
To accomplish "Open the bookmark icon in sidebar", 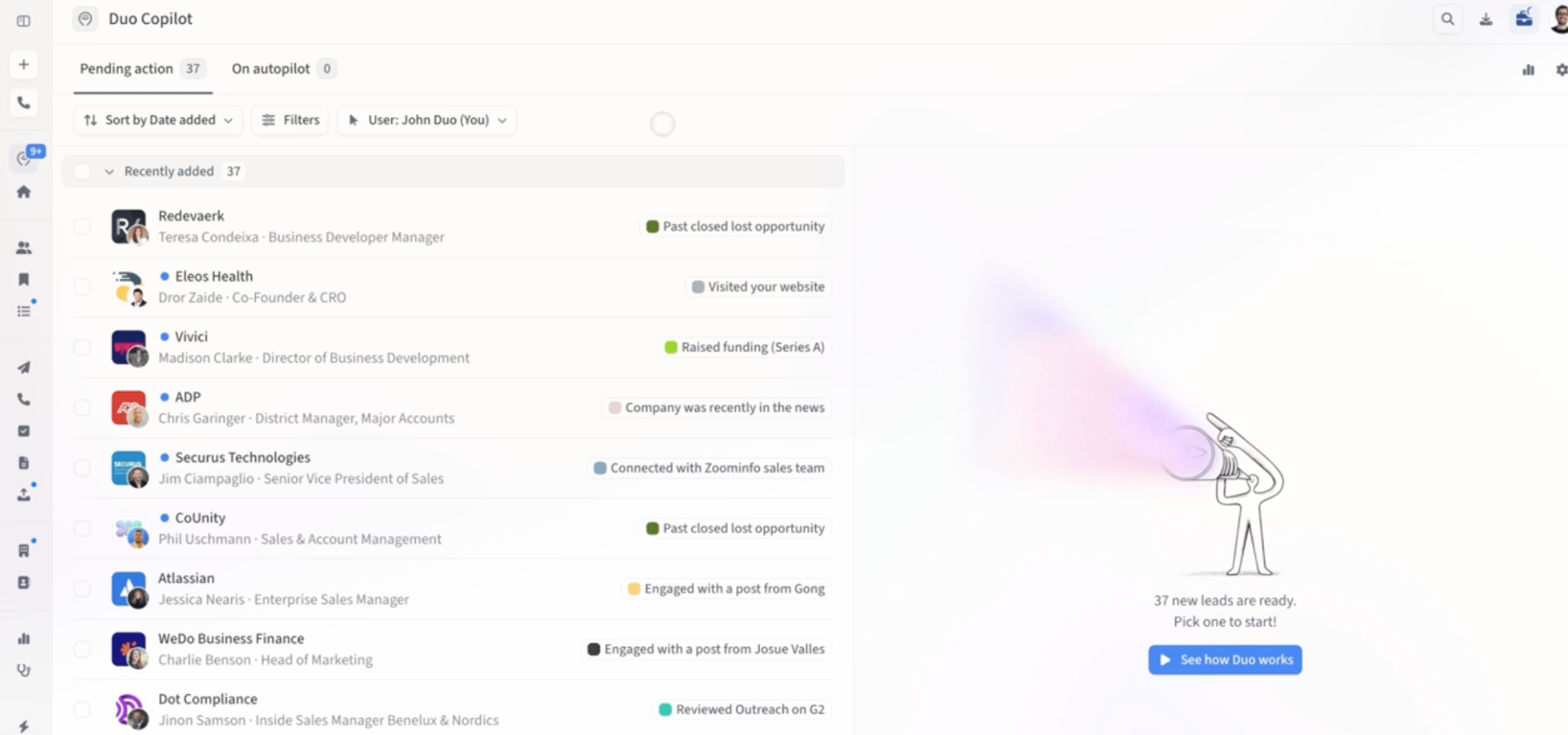I will pyautogui.click(x=24, y=279).
